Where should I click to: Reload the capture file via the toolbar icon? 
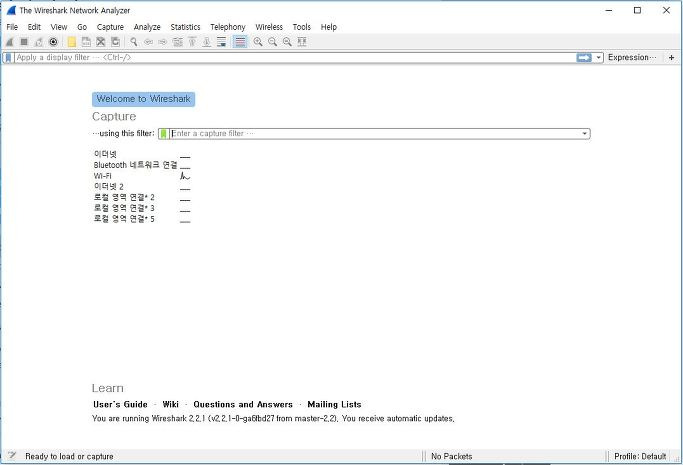tap(115, 42)
